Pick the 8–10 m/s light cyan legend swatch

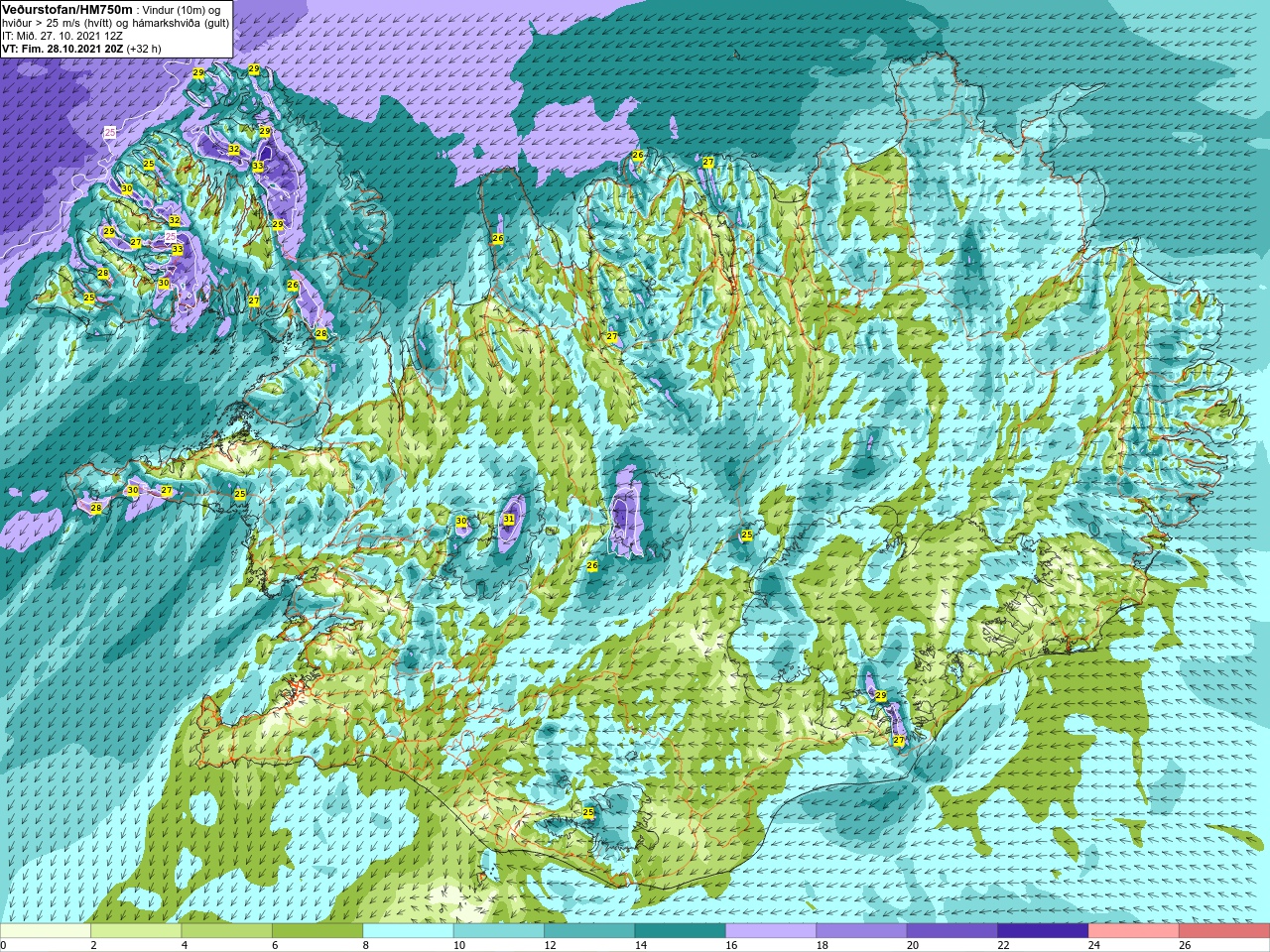[409, 931]
